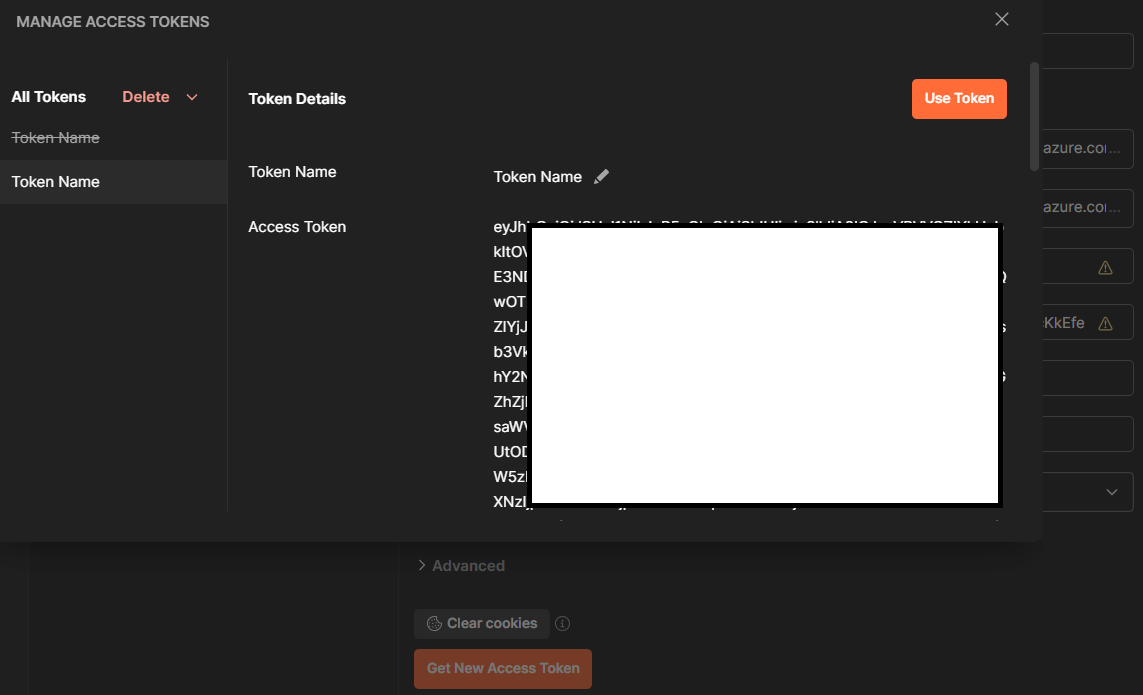Click Get New Access Token button
The height and width of the screenshot is (695, 1143).
coord(503,668)
